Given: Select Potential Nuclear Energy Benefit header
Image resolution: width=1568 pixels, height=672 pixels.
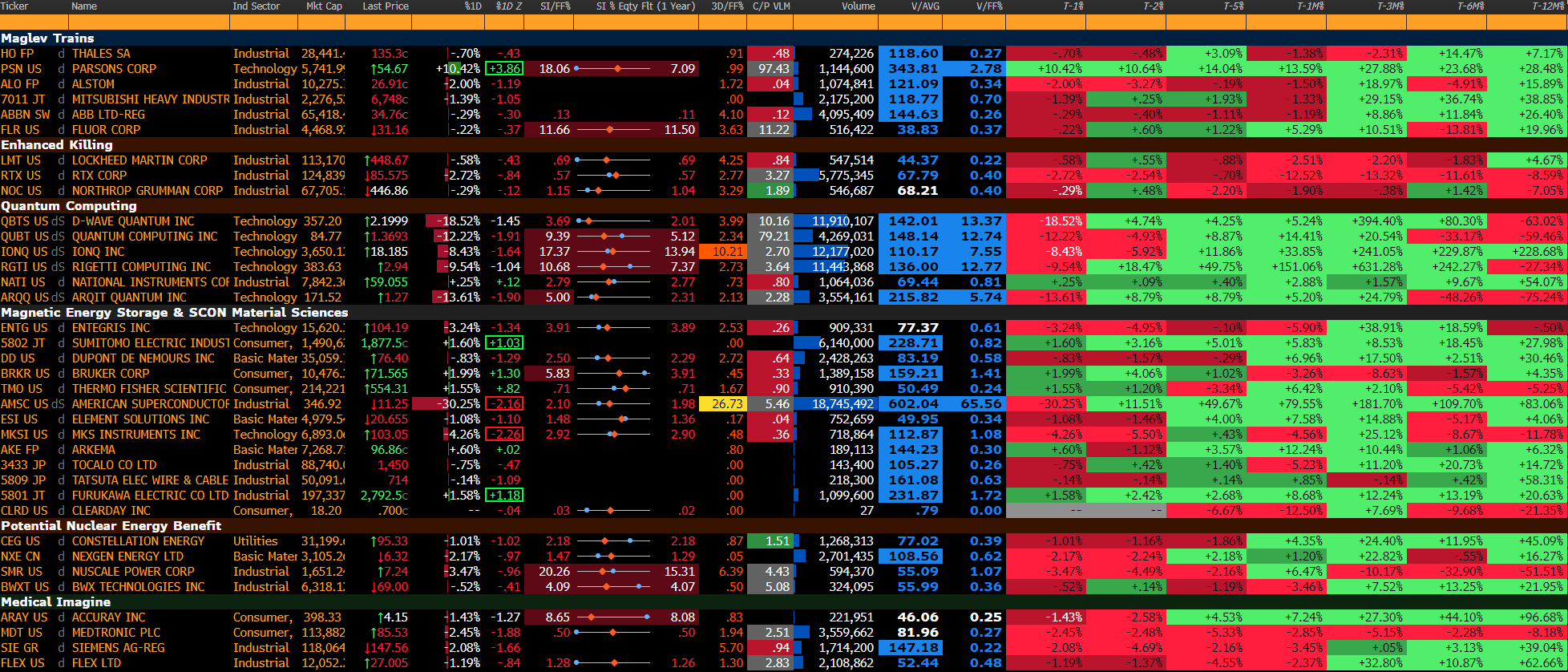Looking at the screenshot, I should (111, 526).
